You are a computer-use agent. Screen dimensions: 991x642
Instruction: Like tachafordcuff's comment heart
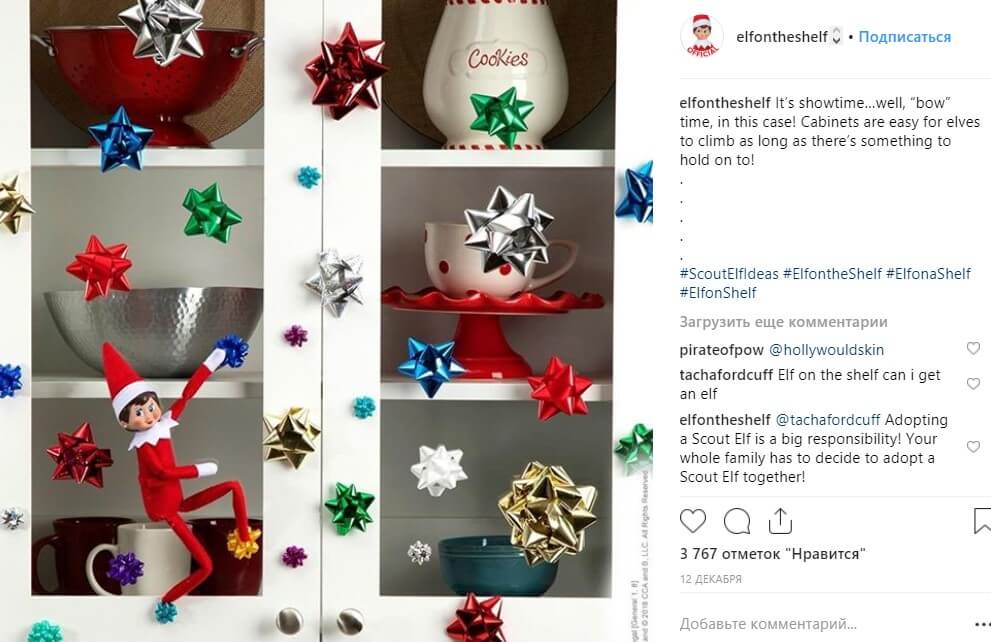[973, 384]
